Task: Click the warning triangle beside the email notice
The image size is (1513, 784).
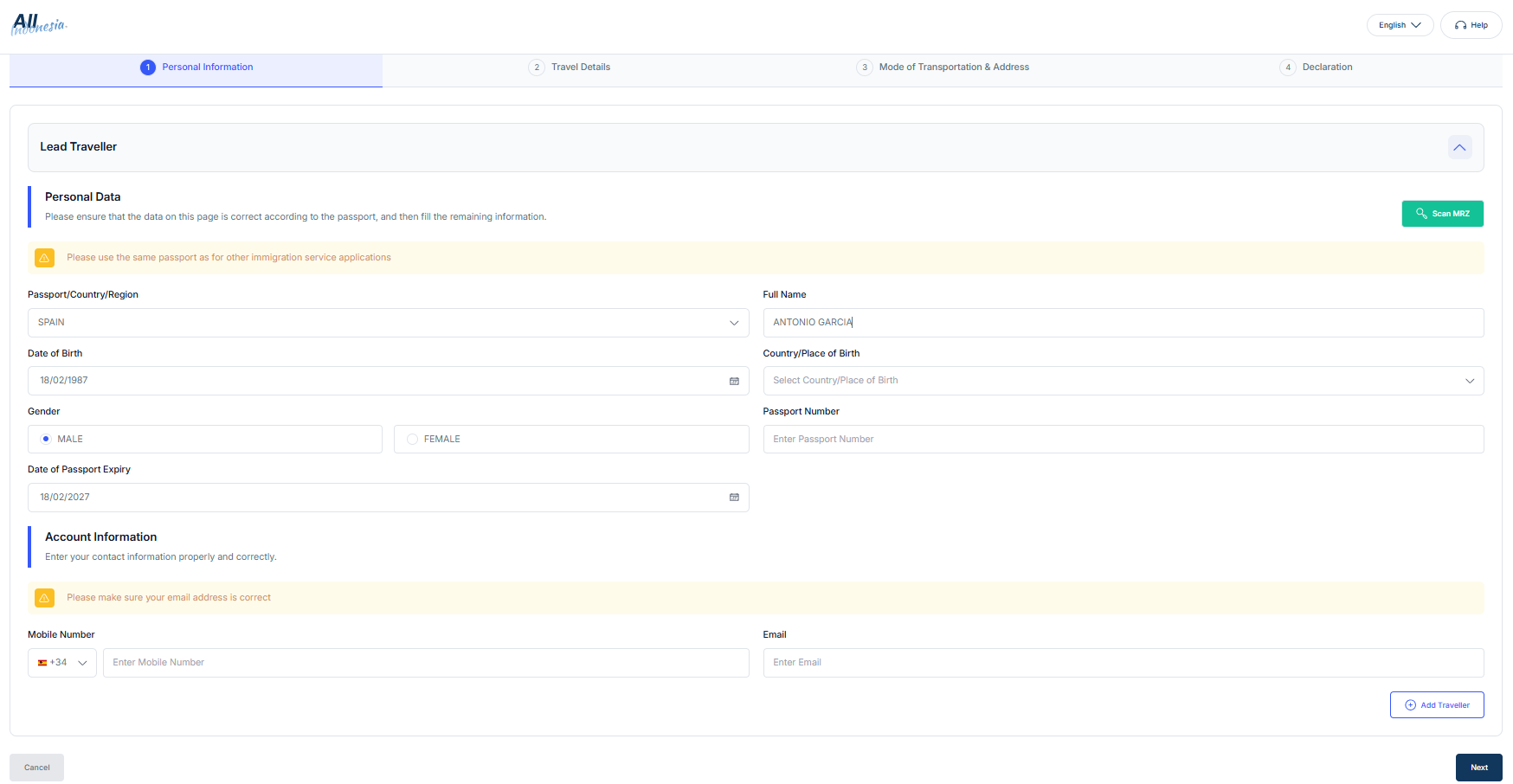Action: 44,597
